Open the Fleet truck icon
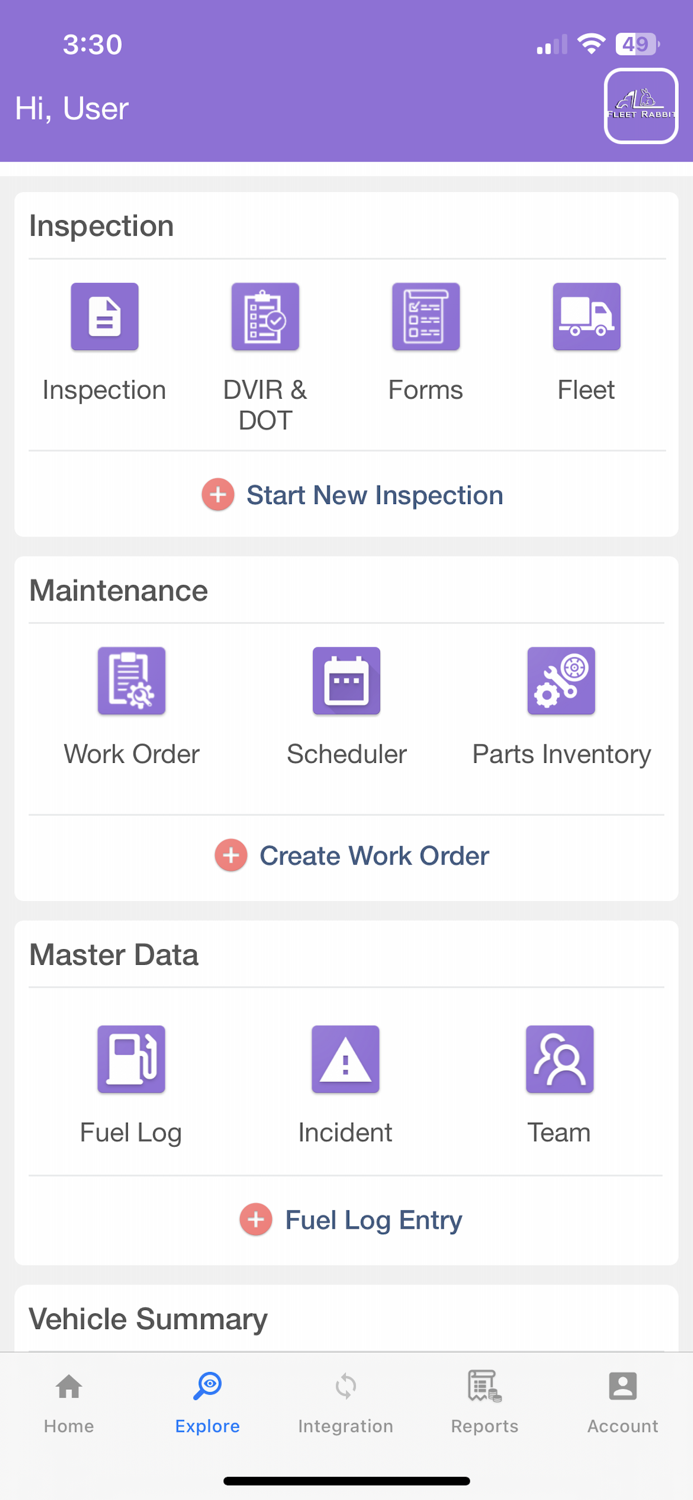The height and width of the screenshot is (1500, 693). pos(586,316)
